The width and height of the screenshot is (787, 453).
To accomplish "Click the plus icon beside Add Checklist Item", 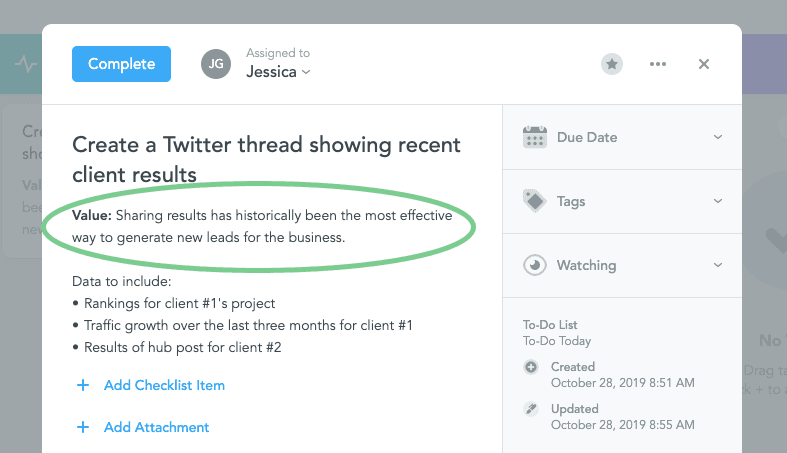I will point(82,385).
